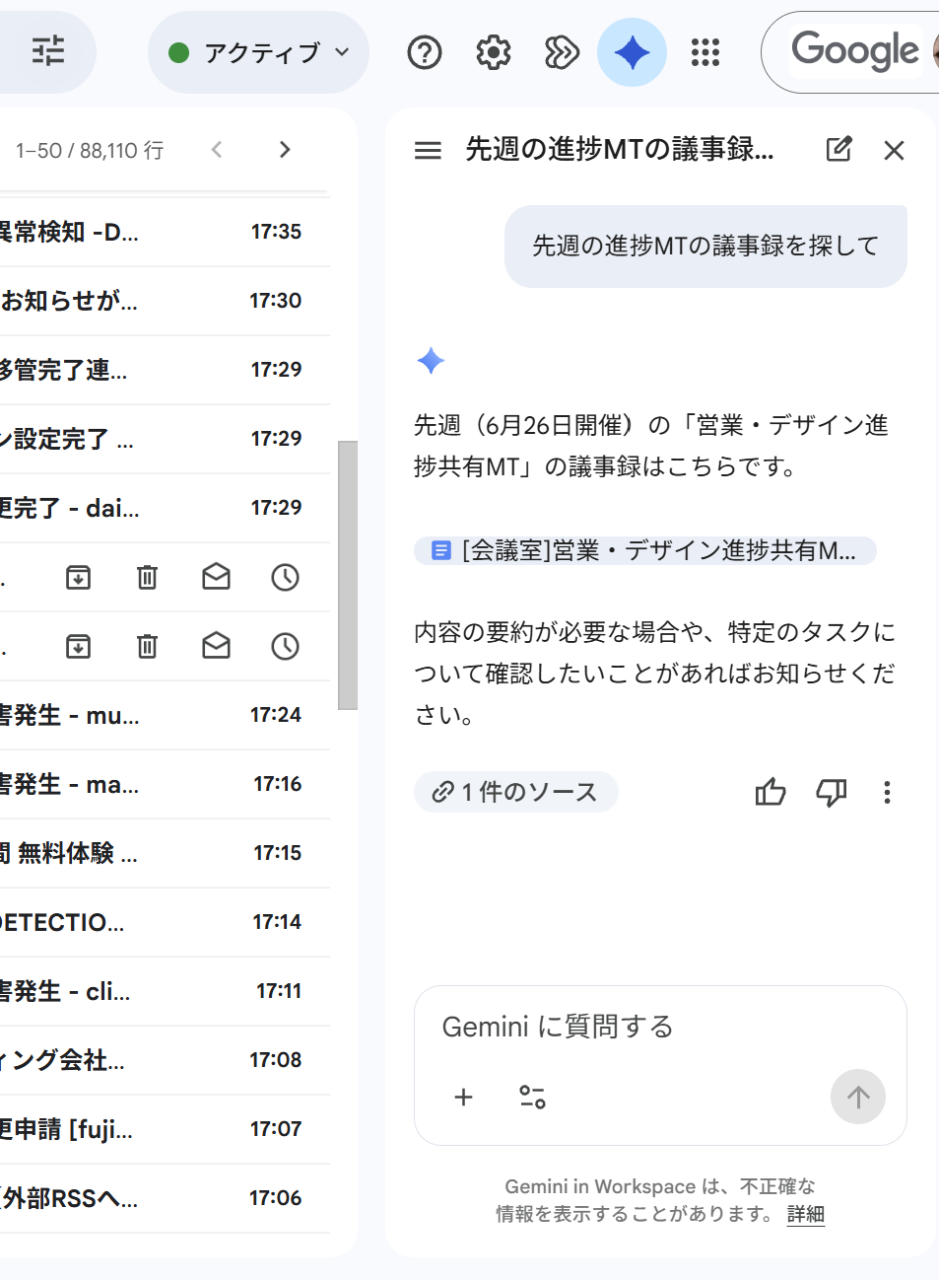This screenshot has height=1280, width=939.
Task: Open the ィング会社 email at 17:08
Action: click(165, 1060)
